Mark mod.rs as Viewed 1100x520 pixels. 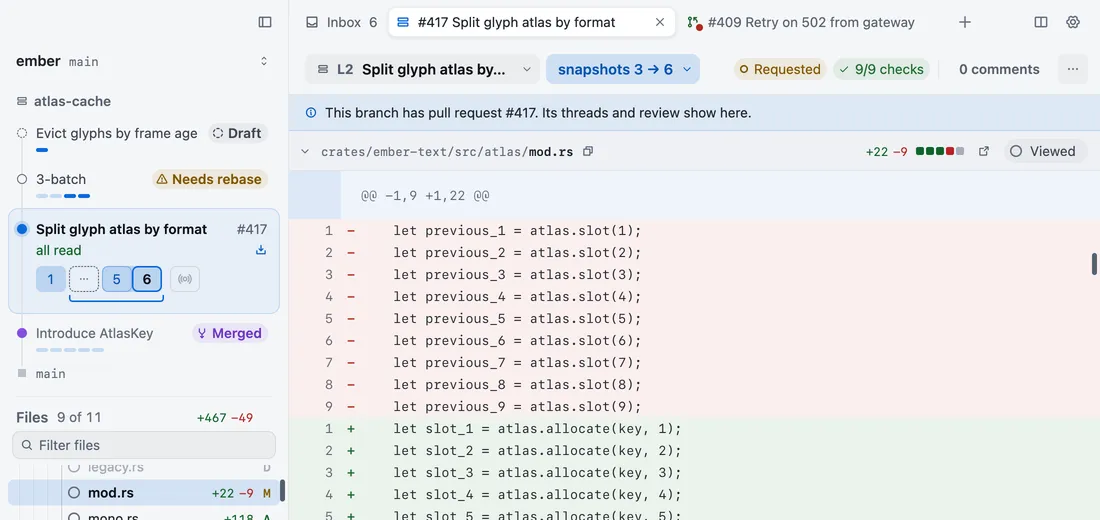click(1045, 151)
